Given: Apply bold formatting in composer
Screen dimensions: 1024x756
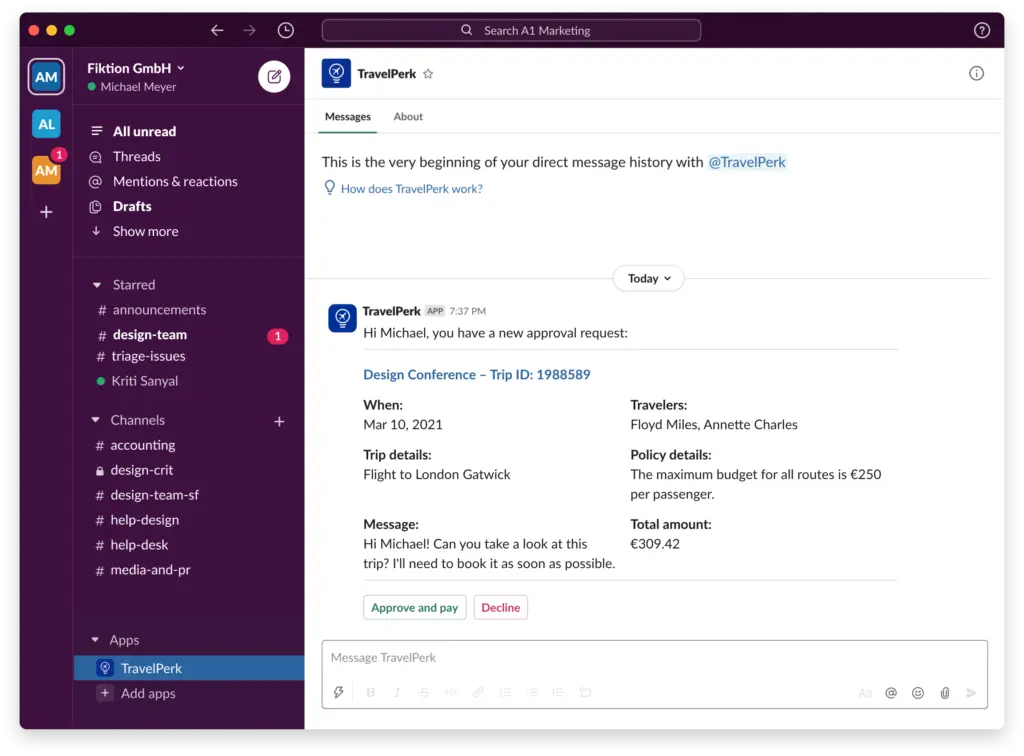Looking at the screenshot, I should [370, 693].
